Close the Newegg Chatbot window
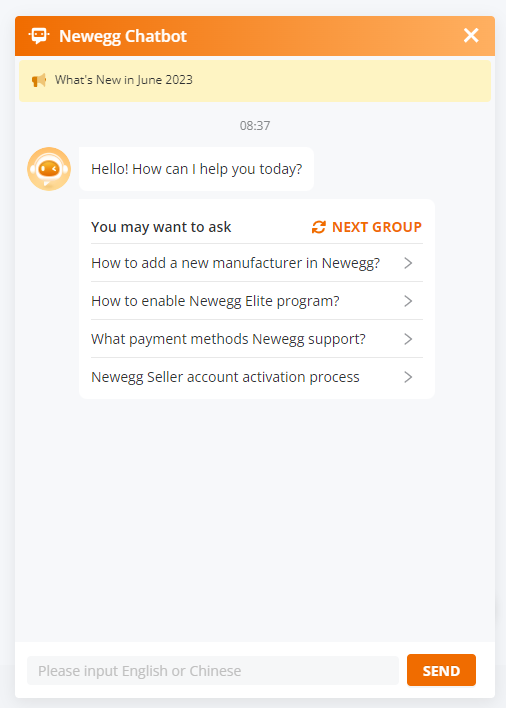Viewport: 506px width, 708px height. pyautogui.click(x=471, y=35)
